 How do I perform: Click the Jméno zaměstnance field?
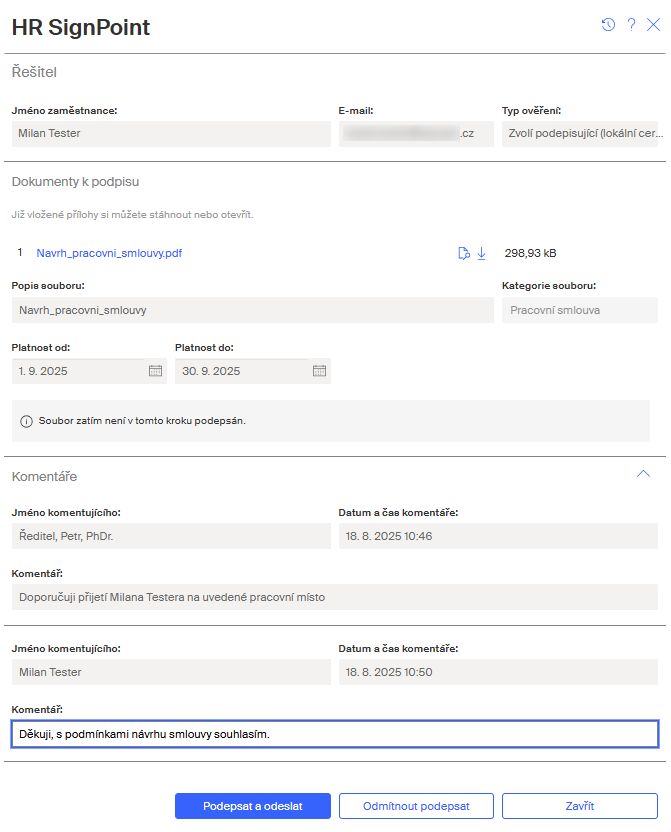point(171,134)
